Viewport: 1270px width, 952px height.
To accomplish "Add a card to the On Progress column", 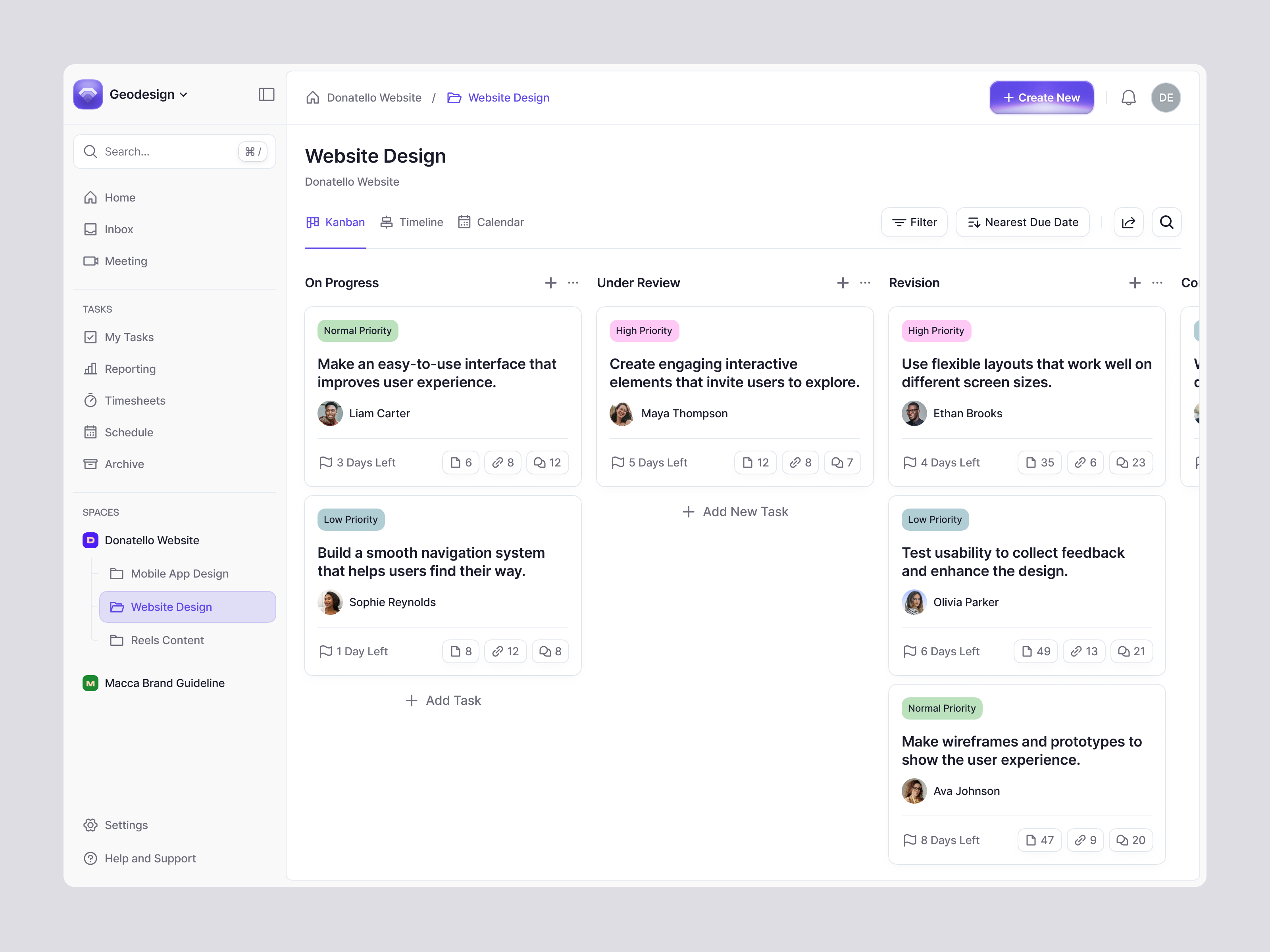I will click(550, 283).
